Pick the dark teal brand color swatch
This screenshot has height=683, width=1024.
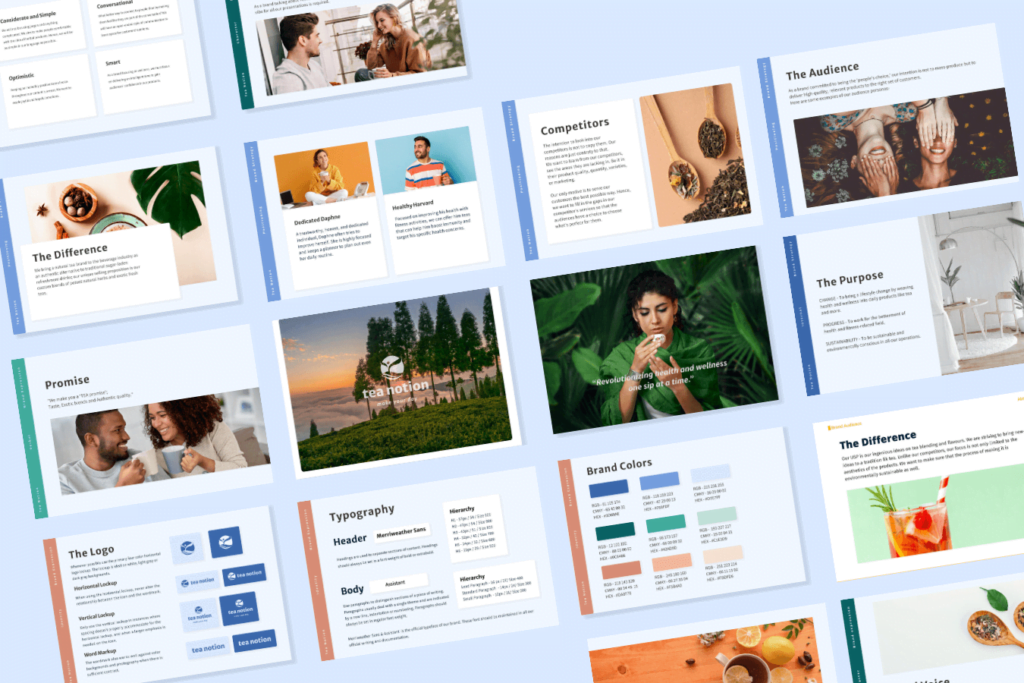pos(615,531)
